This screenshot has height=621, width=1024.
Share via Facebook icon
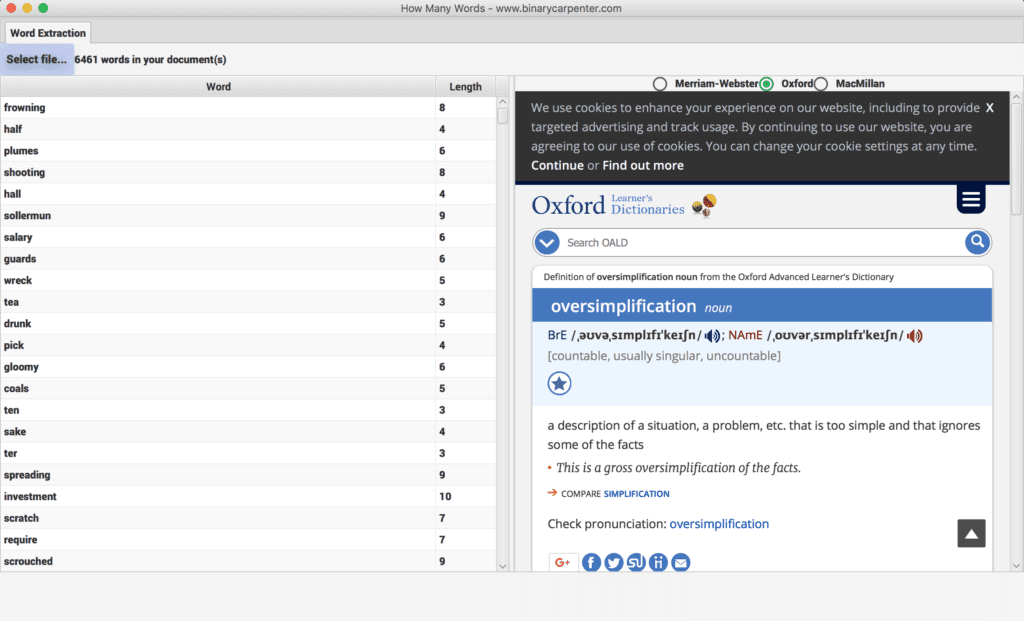point(591,562)
